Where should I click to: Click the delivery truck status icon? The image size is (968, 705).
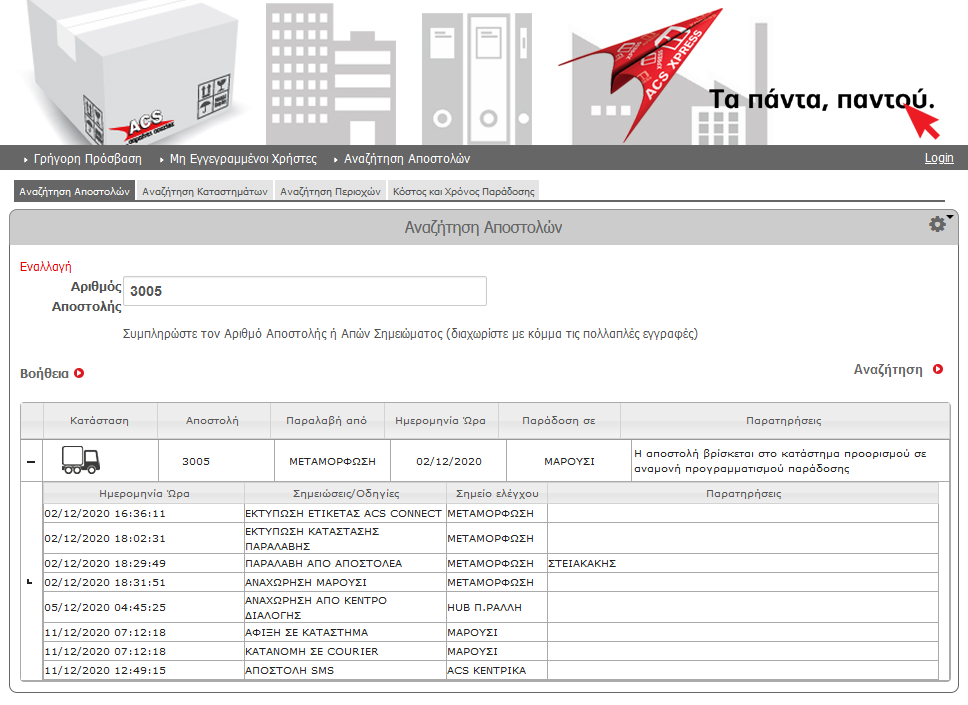[x=80, y=461]
